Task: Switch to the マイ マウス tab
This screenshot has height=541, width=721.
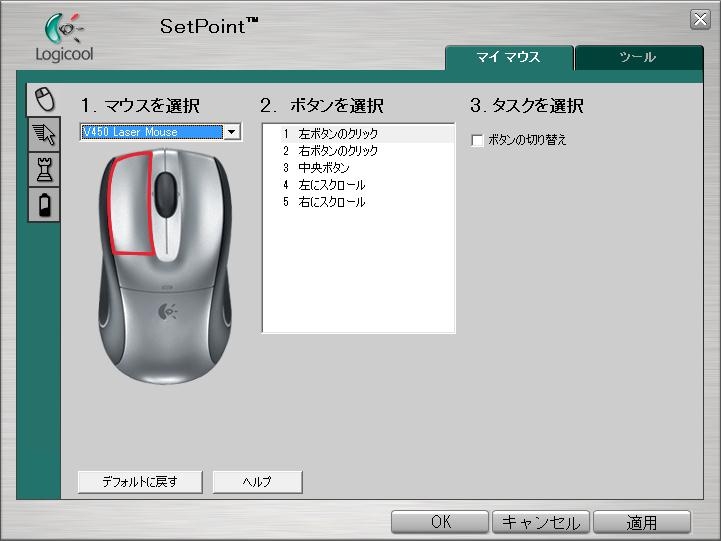Action: (509, 57)
